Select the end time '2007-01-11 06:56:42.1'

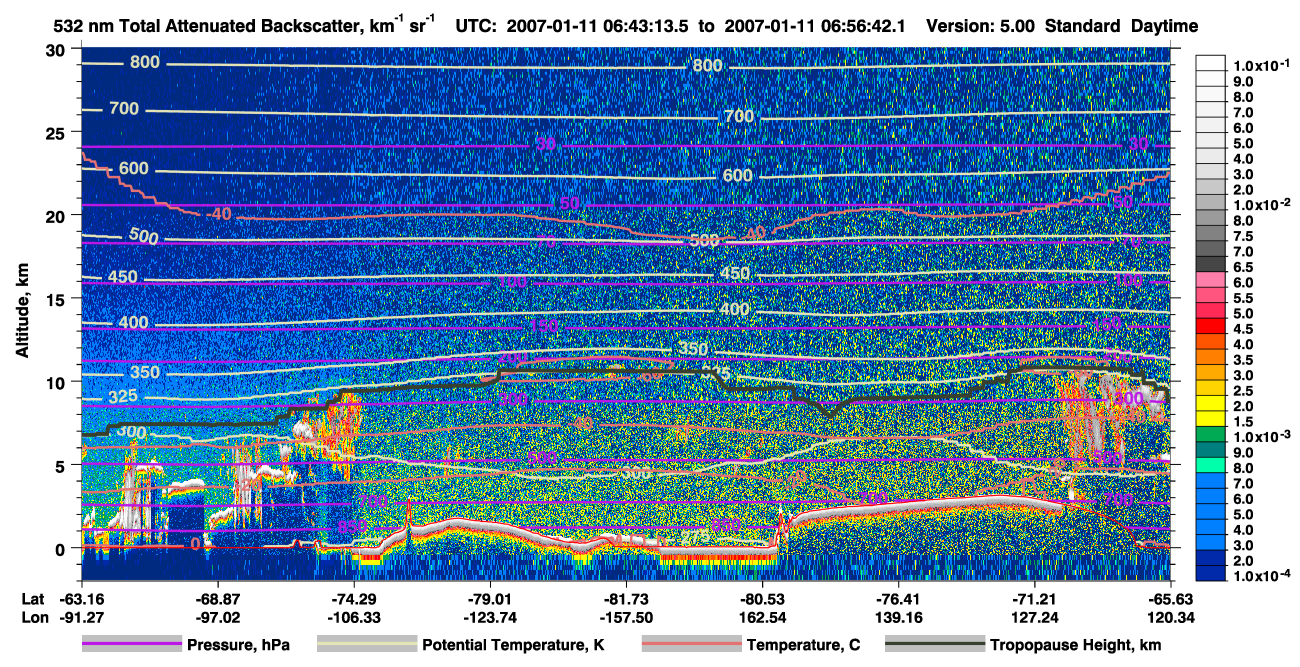(814, 27)
